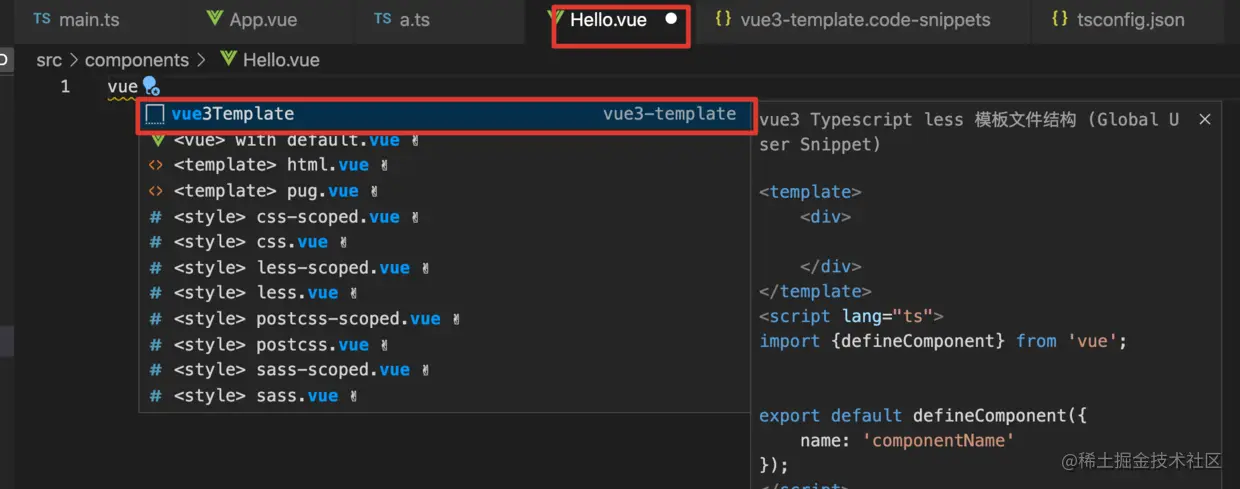Click the green Vue icon on '<vue> with default' row
The width and height of the screenshot is (1240, 489).
click(156, 140)
